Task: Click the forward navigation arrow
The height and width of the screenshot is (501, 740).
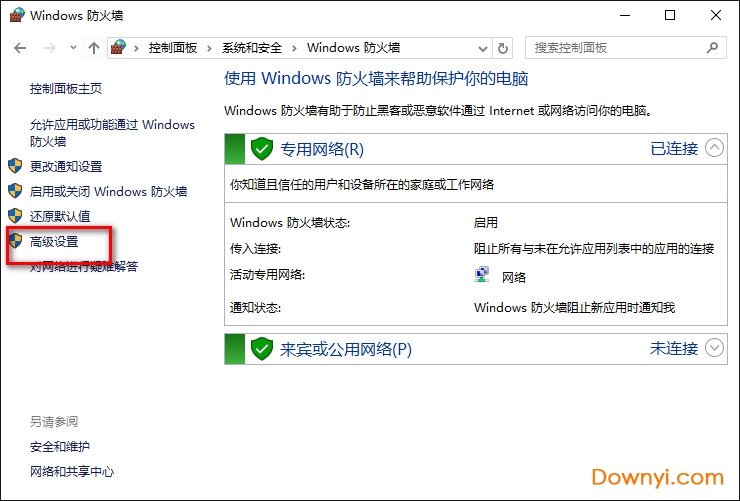Action: [50, 47]
